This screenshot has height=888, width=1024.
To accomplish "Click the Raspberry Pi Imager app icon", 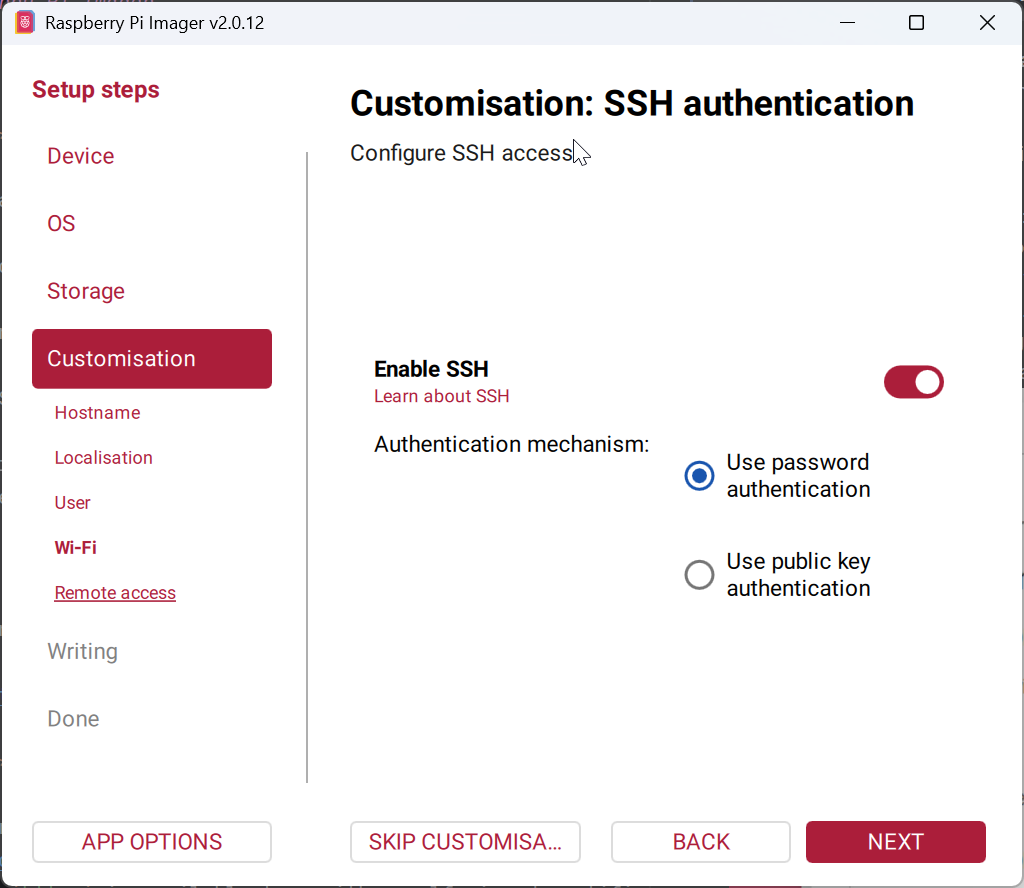I will pos(25,23).
